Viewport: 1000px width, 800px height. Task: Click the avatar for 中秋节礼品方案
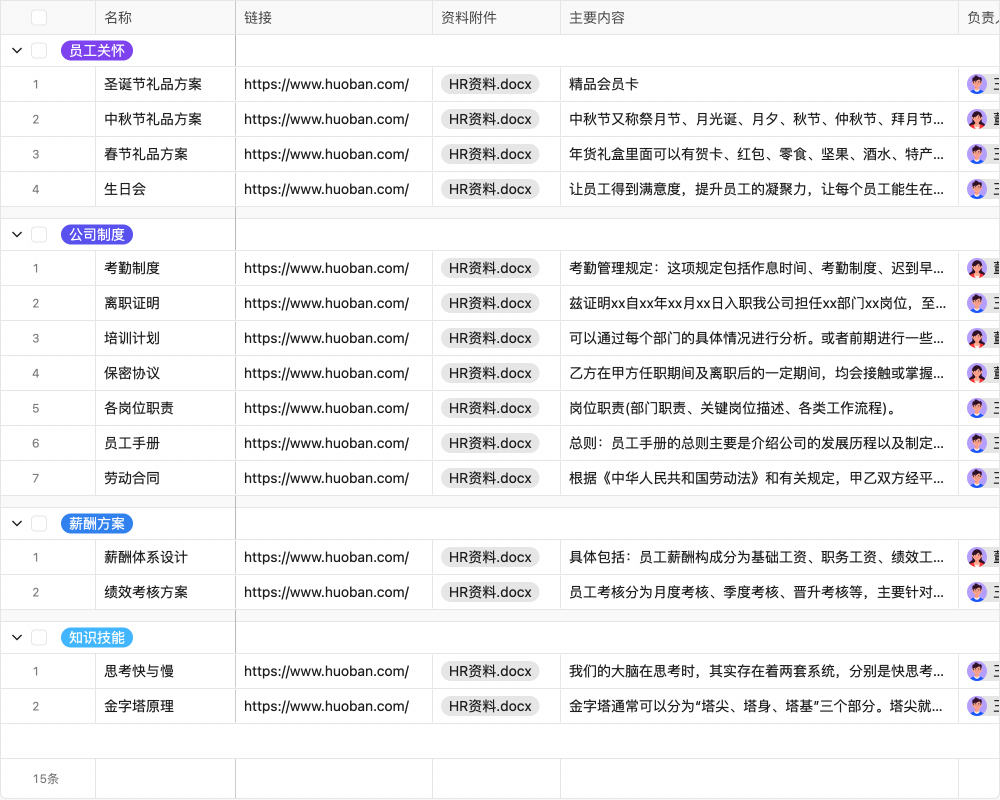click(975, 119)
